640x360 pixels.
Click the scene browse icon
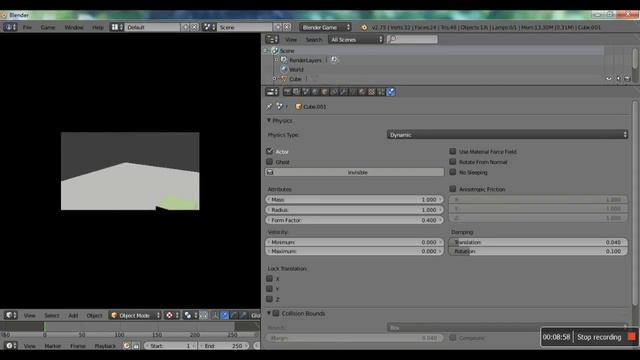coord(209,27)
